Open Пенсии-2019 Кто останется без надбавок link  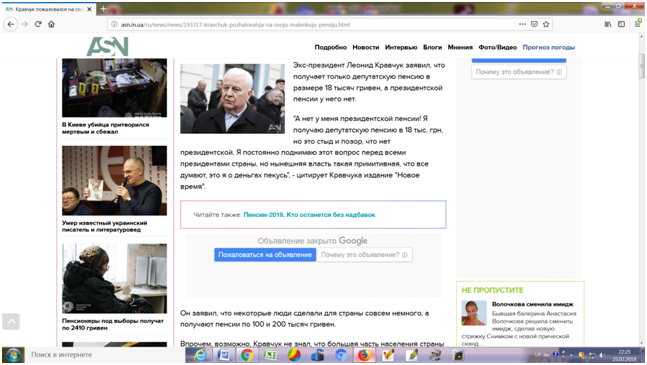click(309, 215)
